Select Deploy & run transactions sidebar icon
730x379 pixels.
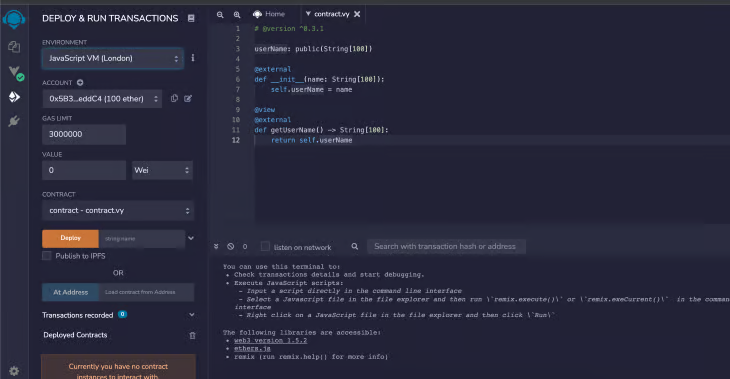coord(14,97)
